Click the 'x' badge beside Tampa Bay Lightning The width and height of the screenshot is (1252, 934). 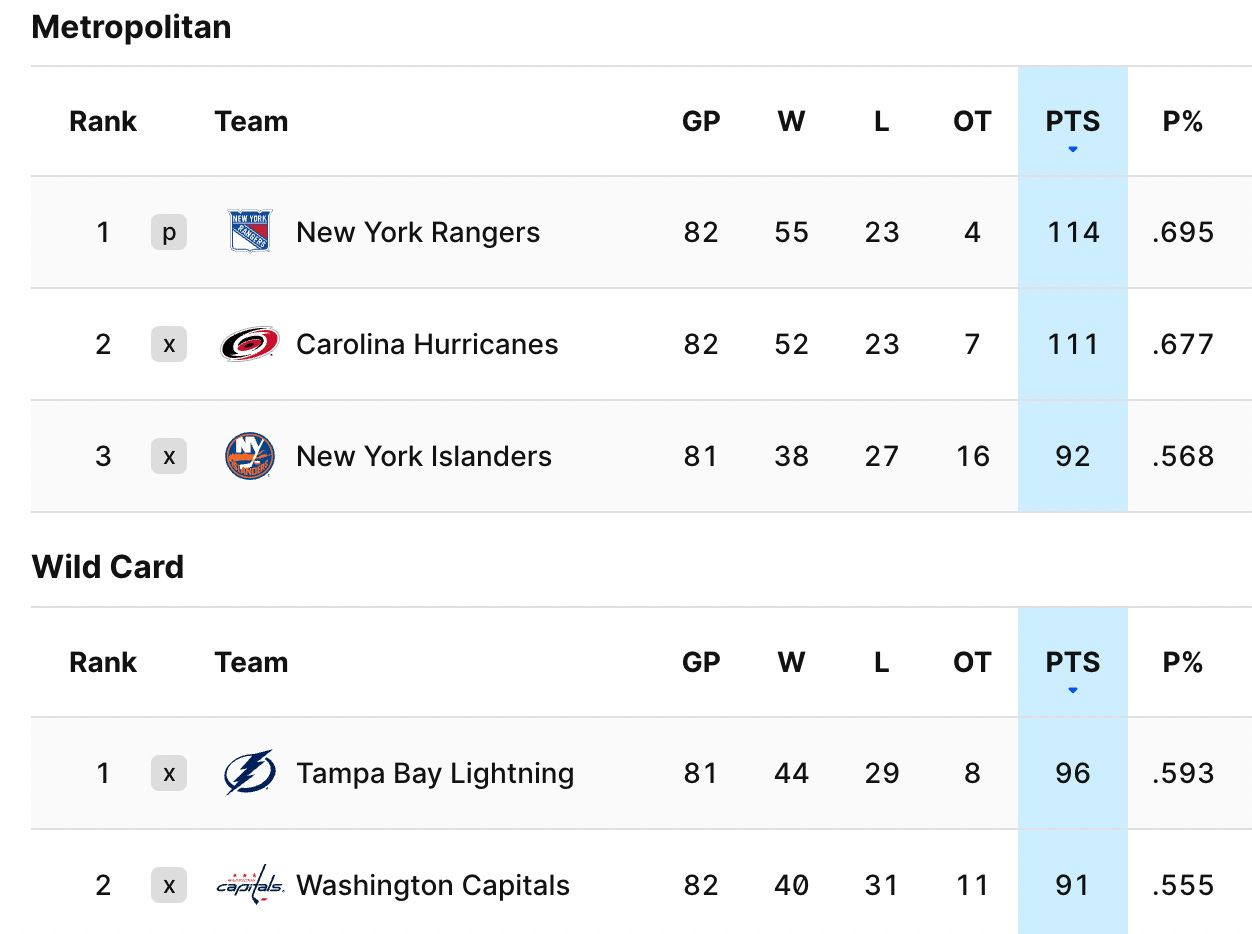coord(169,773)
